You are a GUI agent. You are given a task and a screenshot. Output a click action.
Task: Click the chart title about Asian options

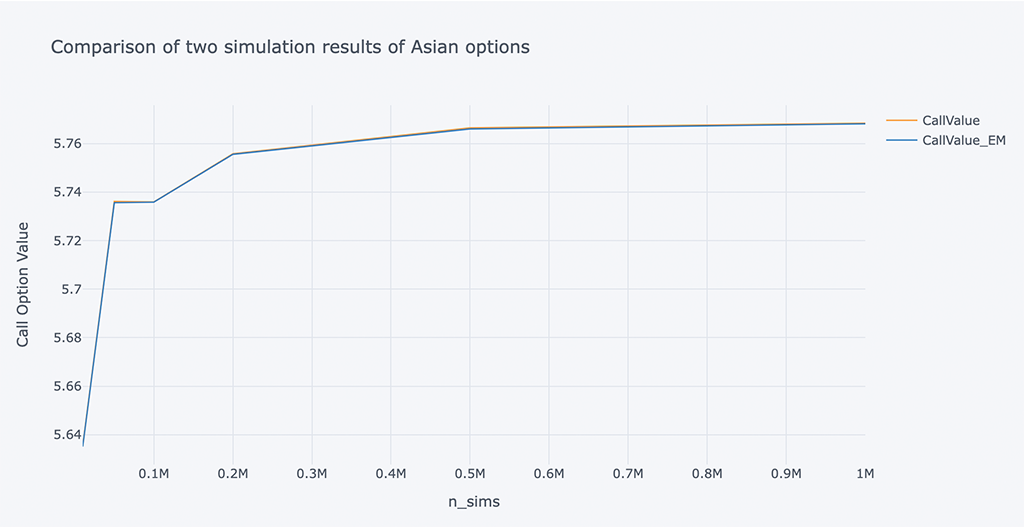(x=290, y=47)
